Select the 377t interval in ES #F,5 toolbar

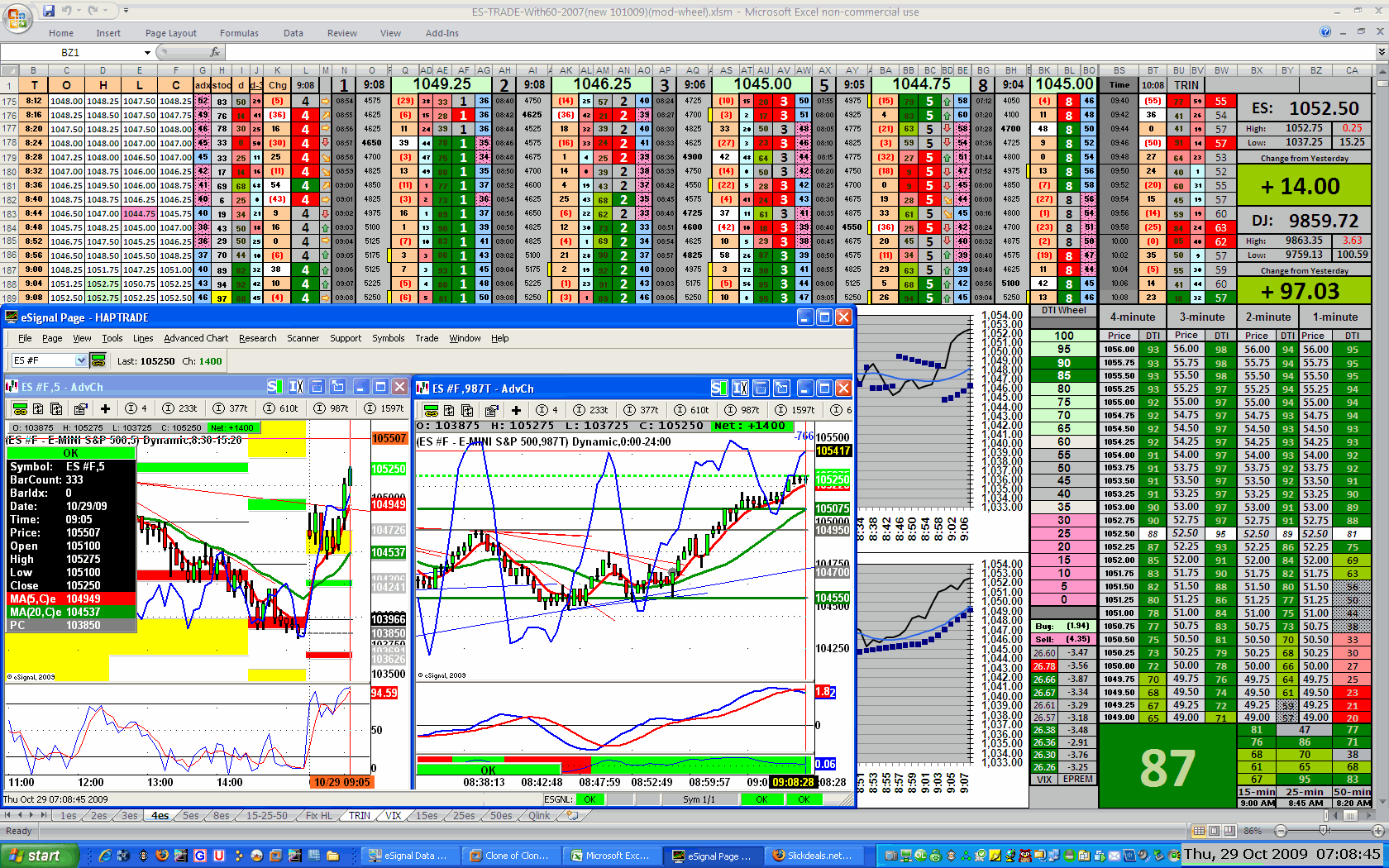(231, 408)
